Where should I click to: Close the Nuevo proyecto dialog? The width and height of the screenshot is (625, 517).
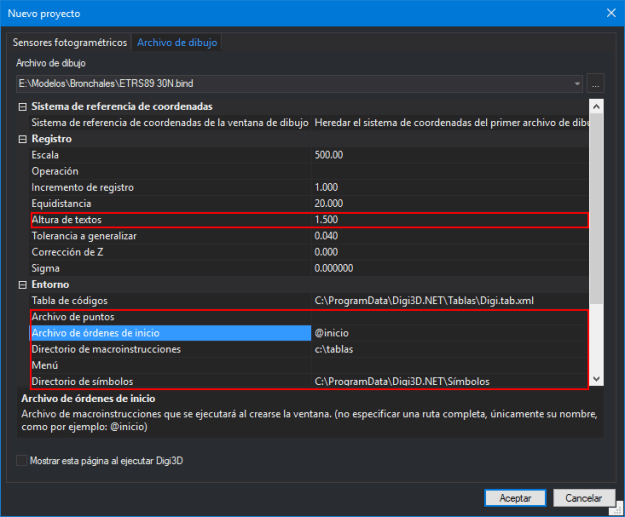(609, 14)
